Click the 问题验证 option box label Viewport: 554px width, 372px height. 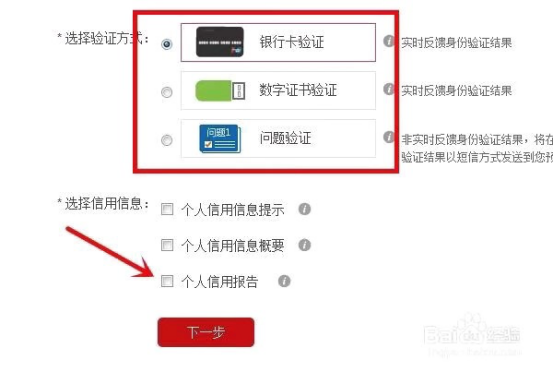pyautogui.click(x=285, y=138)
